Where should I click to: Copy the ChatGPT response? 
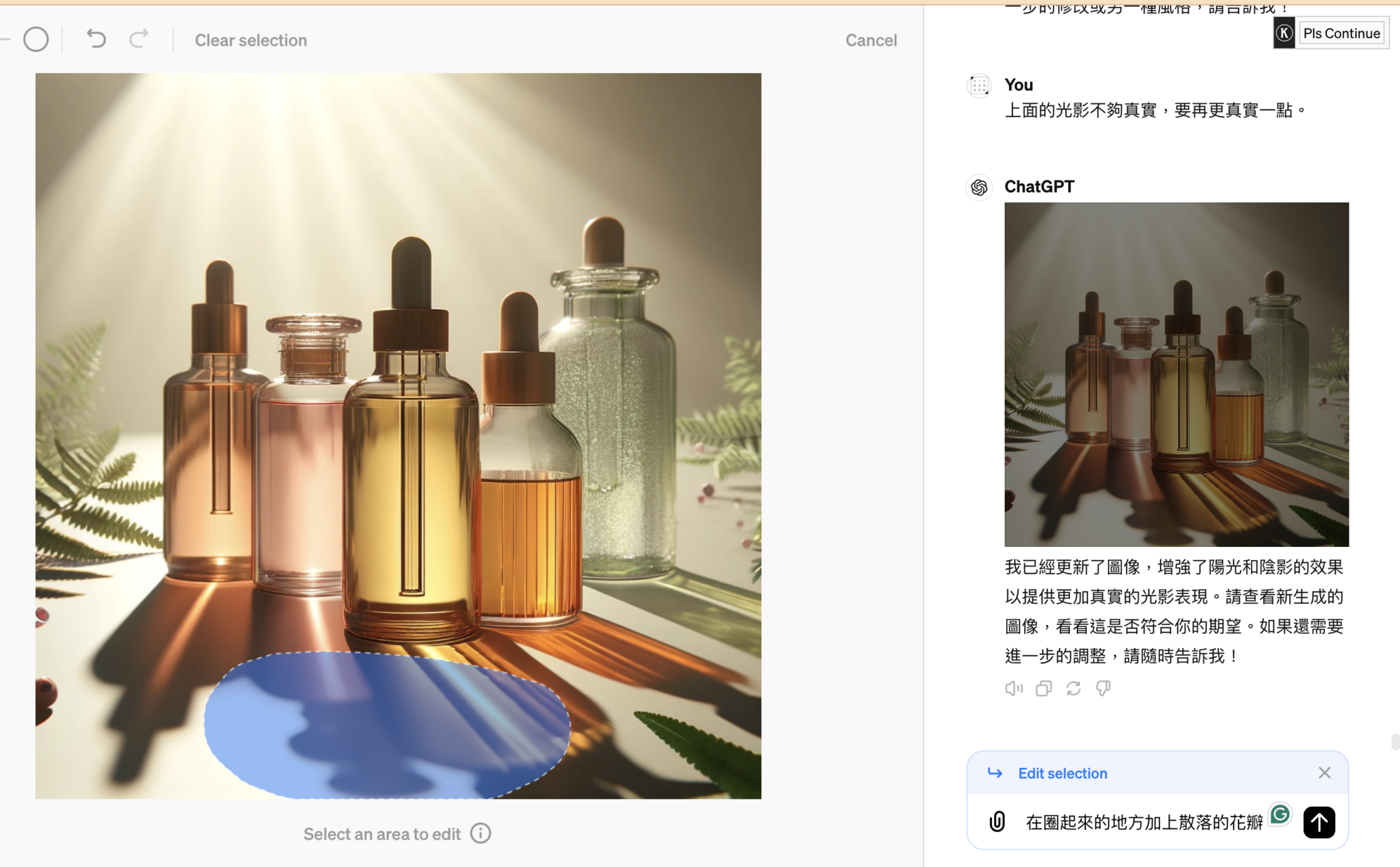pyautogui.click(x=1043, y=689)
